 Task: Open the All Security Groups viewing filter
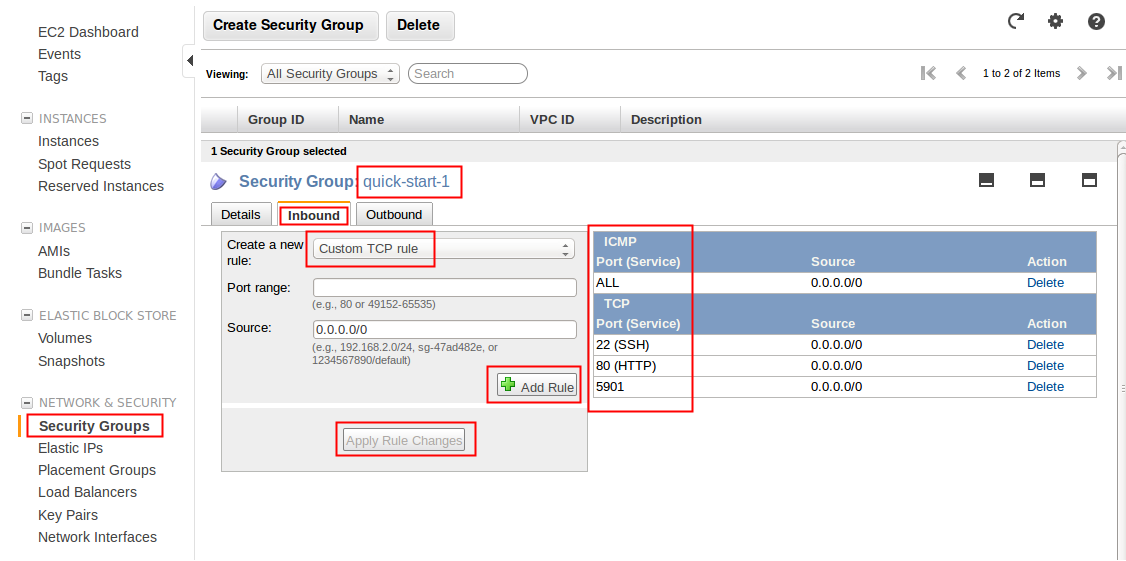(x=330, y=74)
